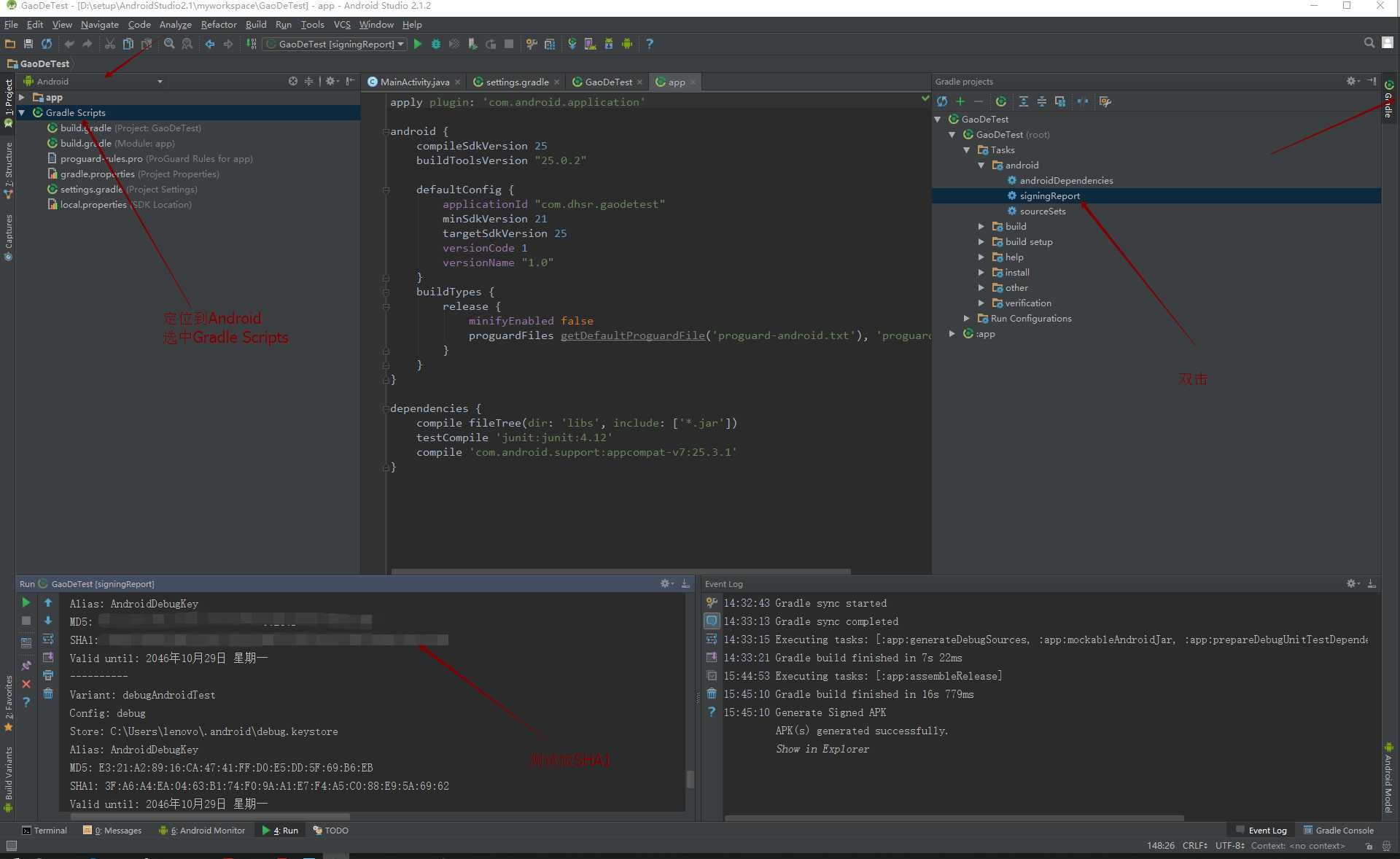Toggle the Gradle side panel tab
1400x859 pixels.
point(1389,100)
